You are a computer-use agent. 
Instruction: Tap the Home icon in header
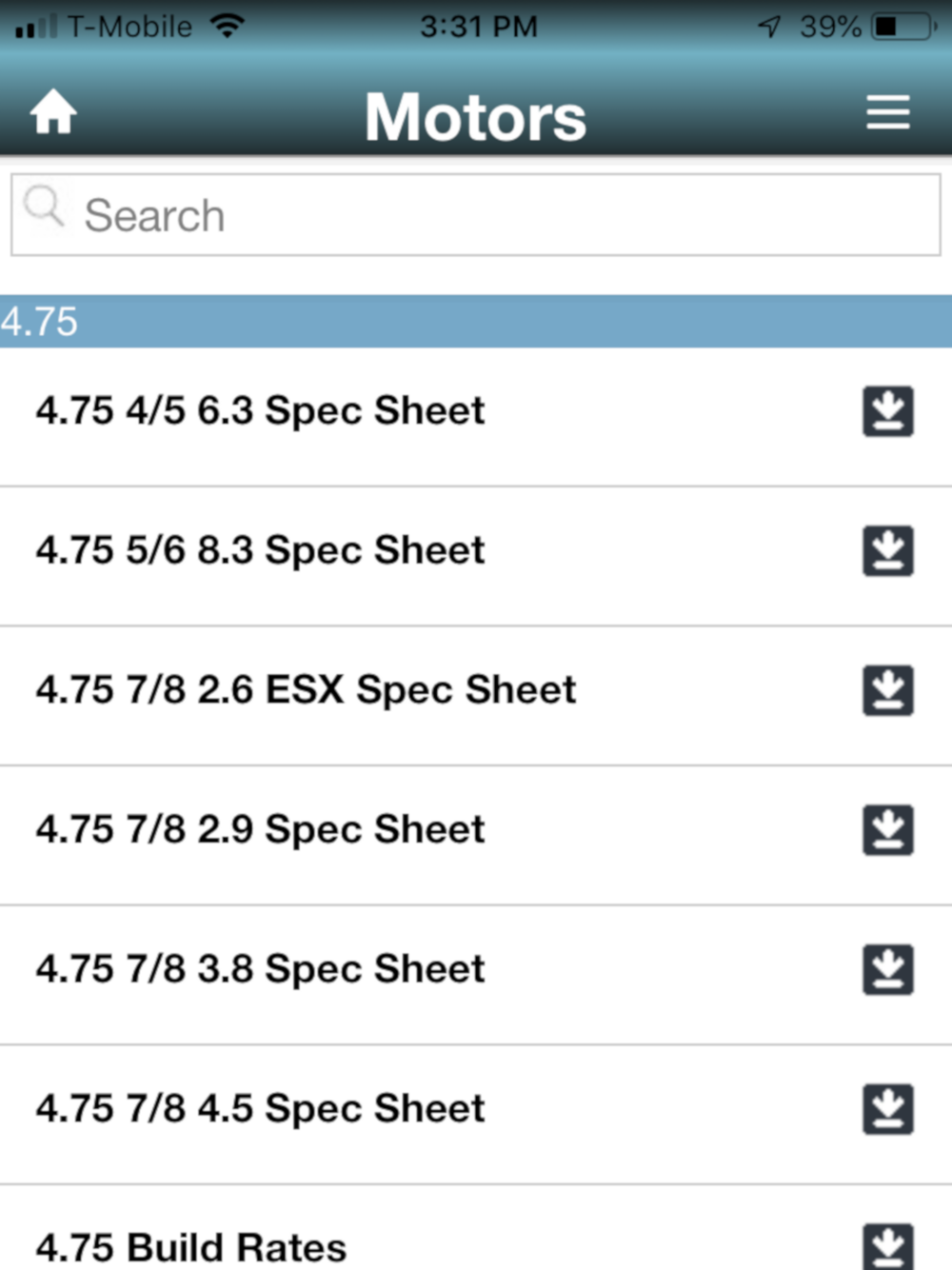(x=53, y=113)
